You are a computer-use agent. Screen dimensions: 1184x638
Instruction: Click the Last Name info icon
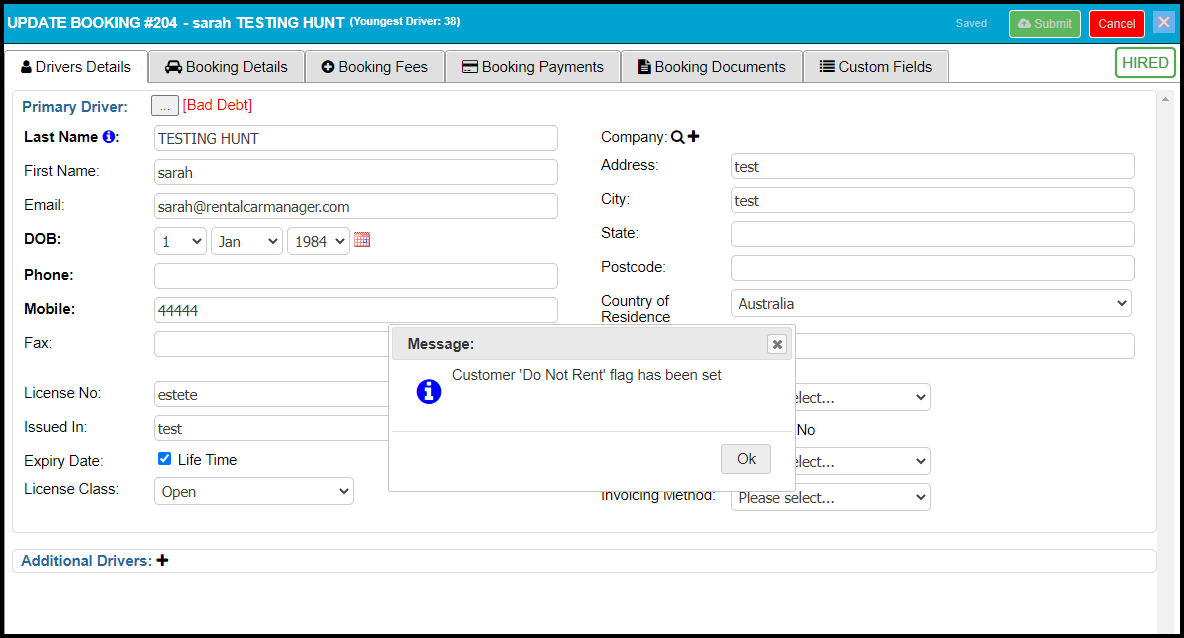click(x=109, y=137)
